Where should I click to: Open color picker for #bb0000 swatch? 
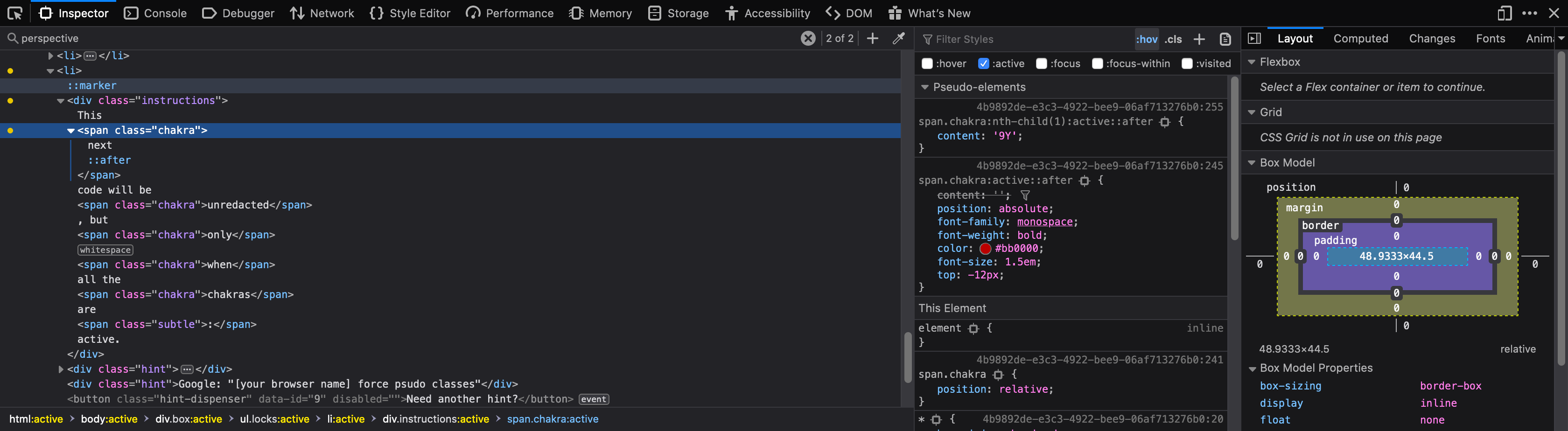[985, 248]
